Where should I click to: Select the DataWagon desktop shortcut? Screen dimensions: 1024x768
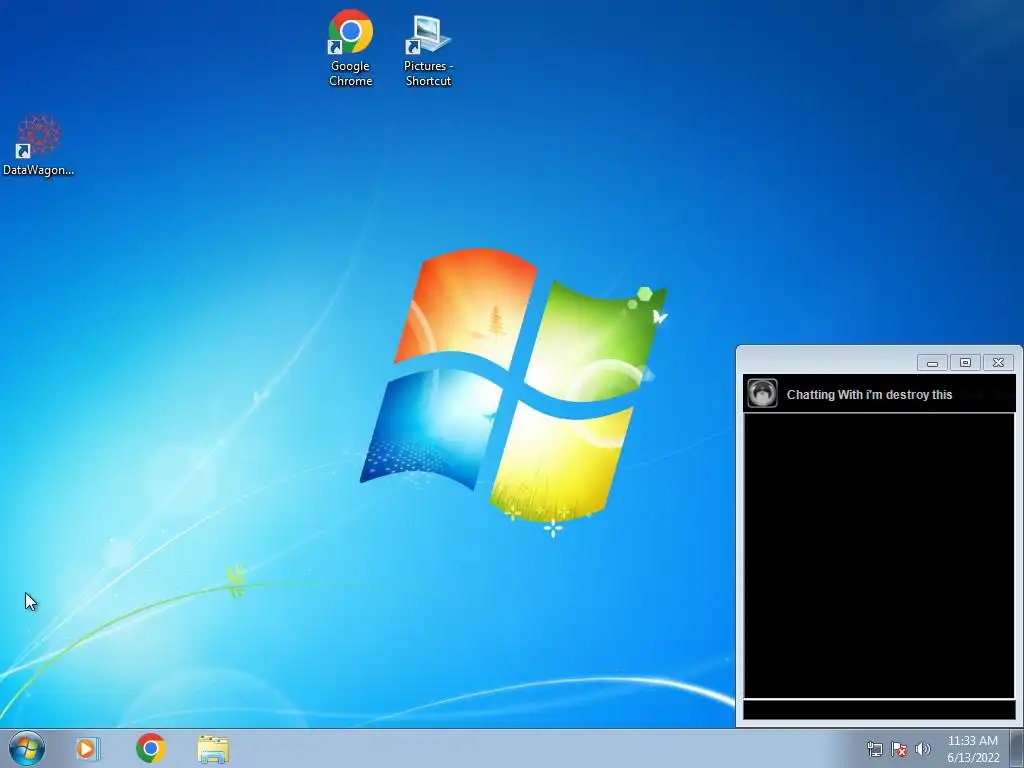coord(39,146)
